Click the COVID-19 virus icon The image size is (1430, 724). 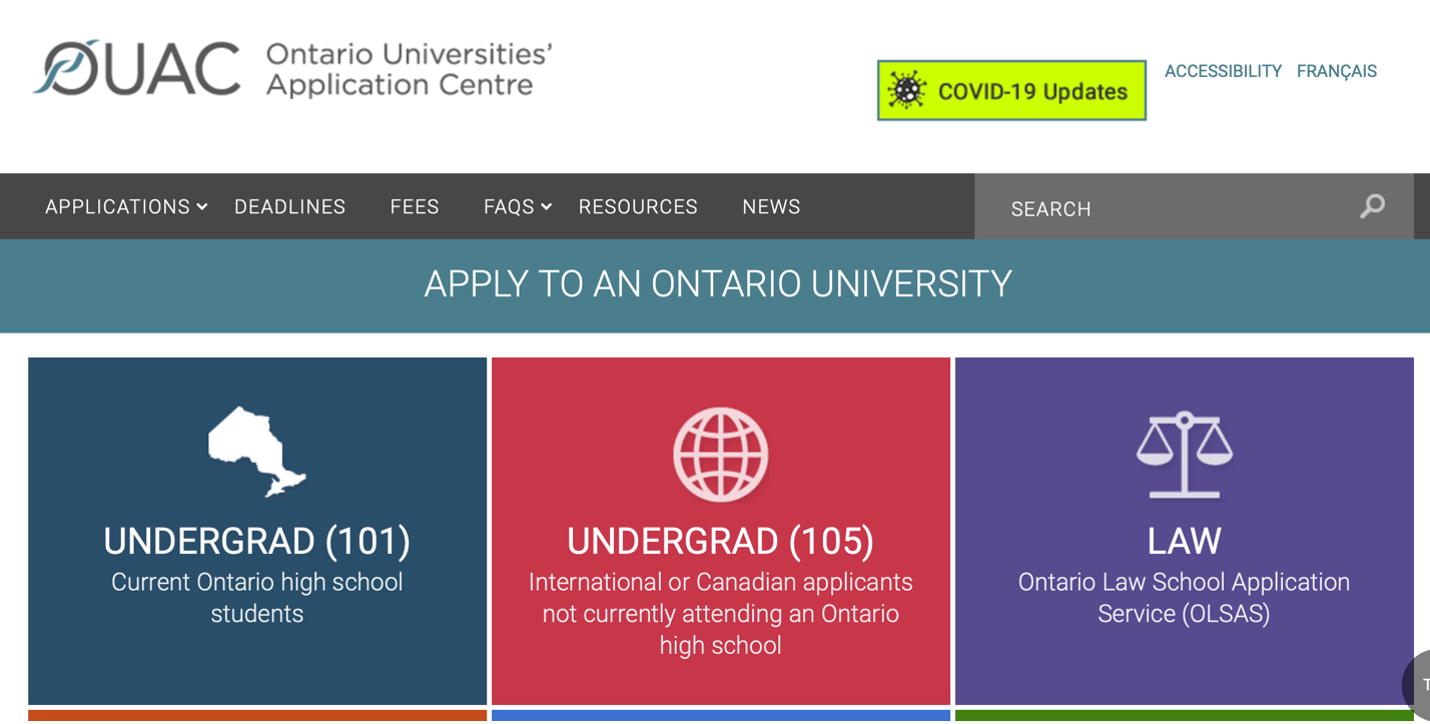coord(907,91)
